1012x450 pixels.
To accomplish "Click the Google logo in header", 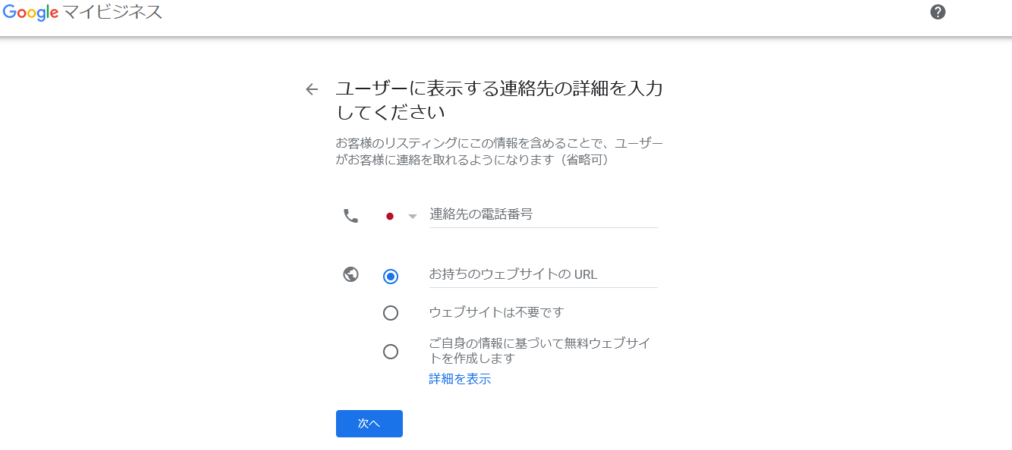I will [x=32, y=12].
